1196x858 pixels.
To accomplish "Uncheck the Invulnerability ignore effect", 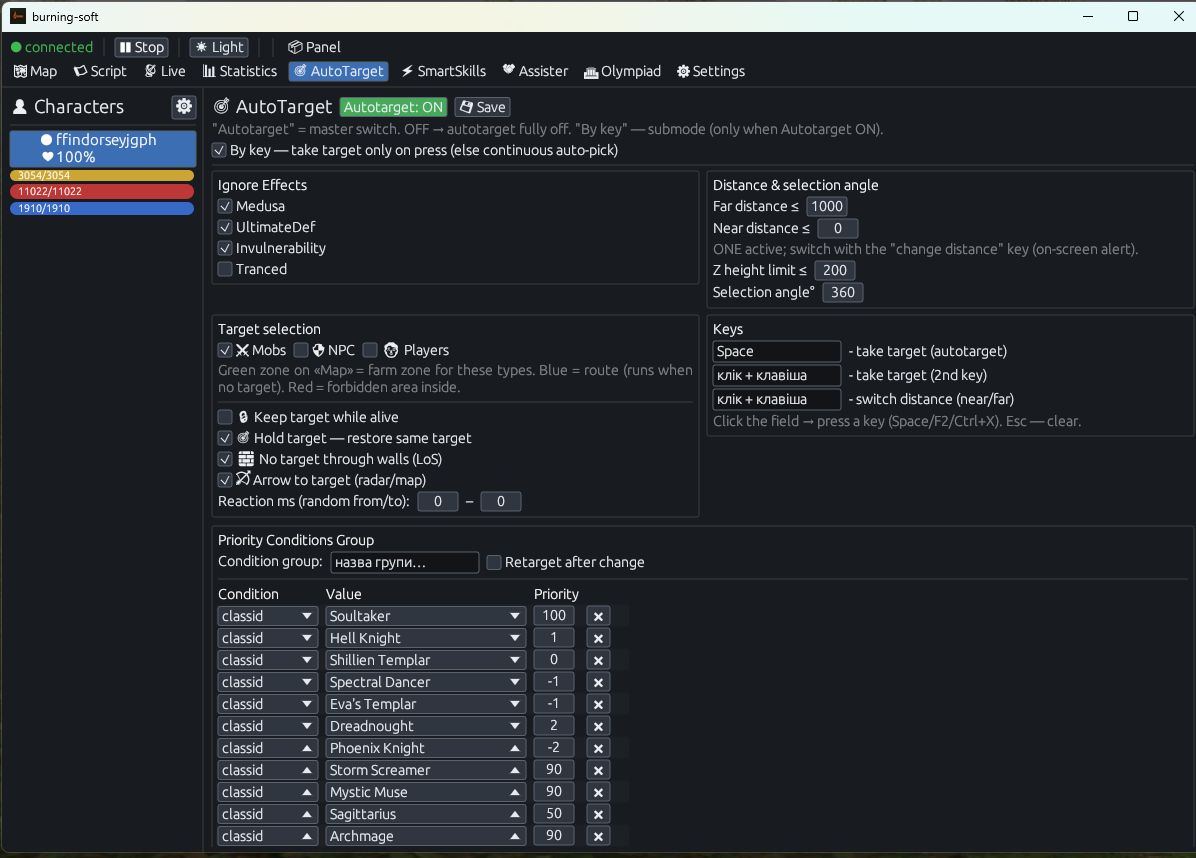I will click(225, 248).
